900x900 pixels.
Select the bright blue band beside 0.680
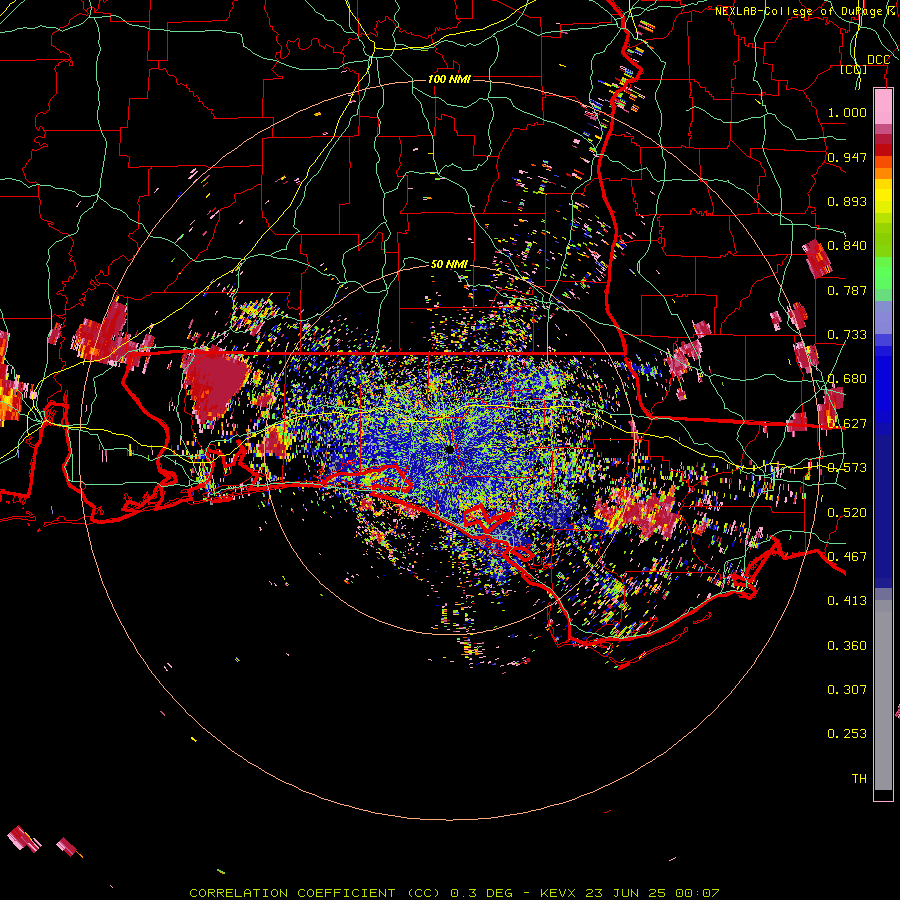click(883, 390)
